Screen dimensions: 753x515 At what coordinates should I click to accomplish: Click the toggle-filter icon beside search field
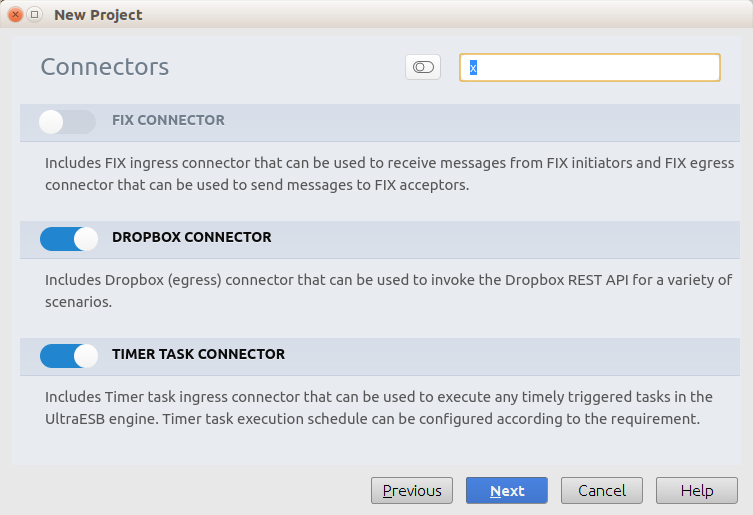click(x=423, y=67)
